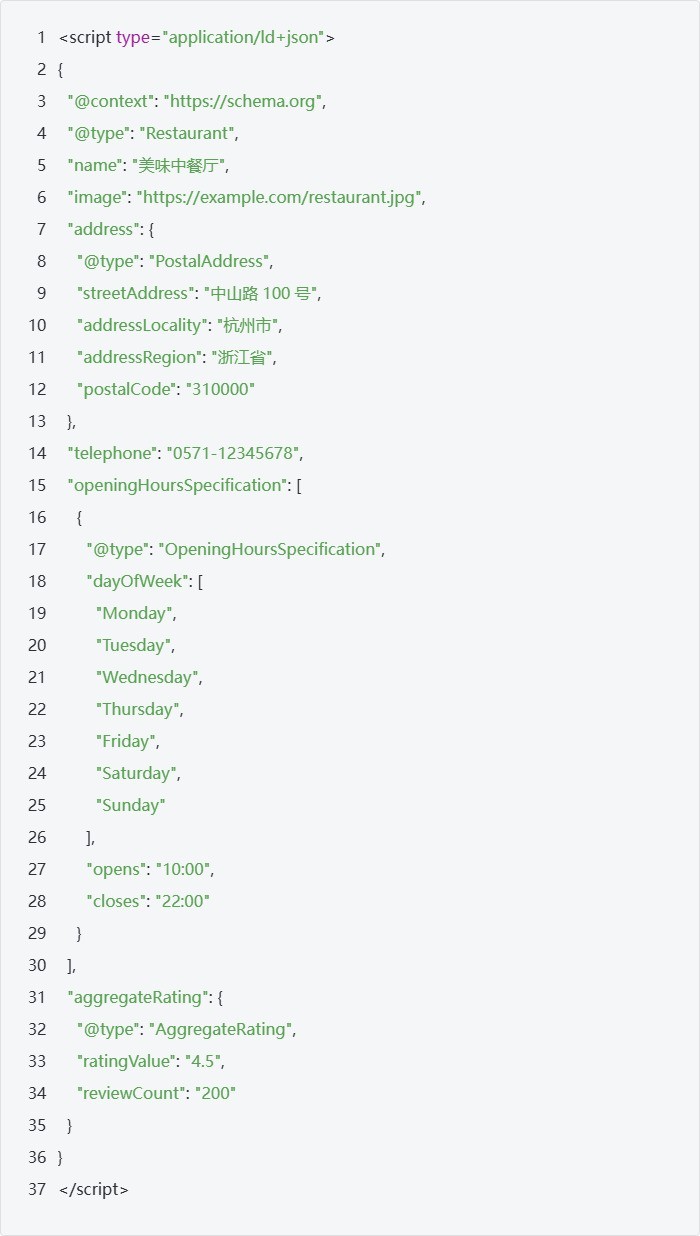Click the opens time value "10:00"
Screen dimensions: 700x1236
coord(183,869)
